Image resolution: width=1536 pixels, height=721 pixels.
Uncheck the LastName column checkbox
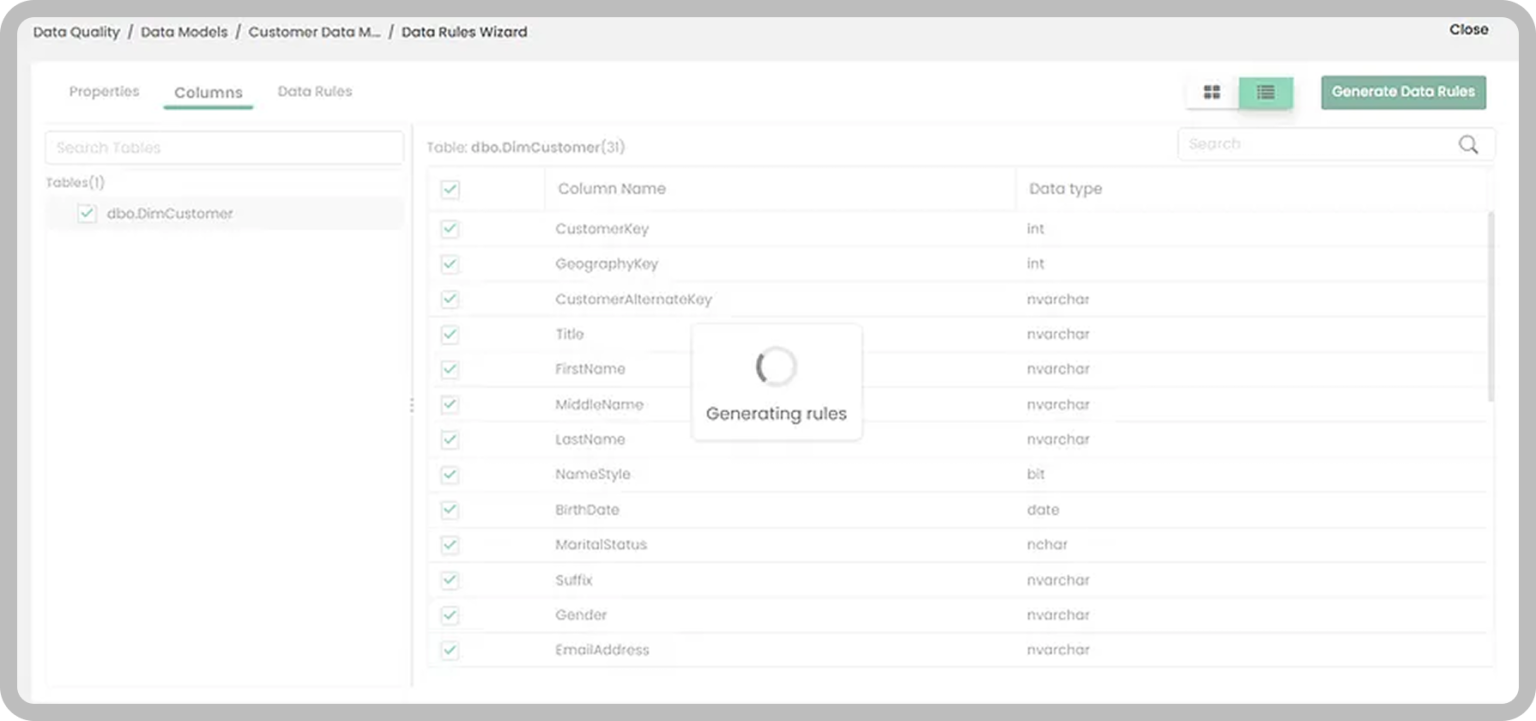pos(450,439)
